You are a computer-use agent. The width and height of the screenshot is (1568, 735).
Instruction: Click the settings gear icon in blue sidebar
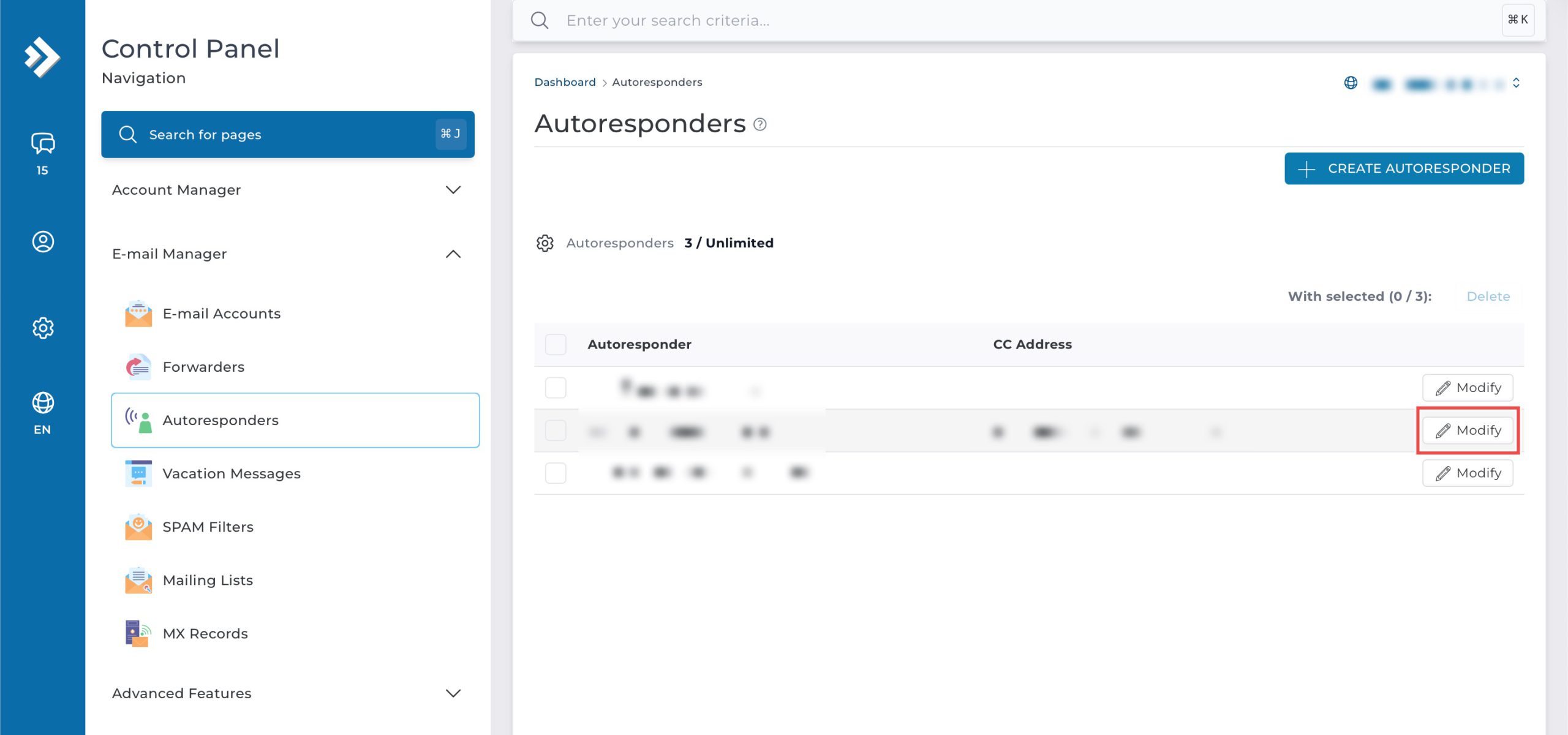point(42,328)
